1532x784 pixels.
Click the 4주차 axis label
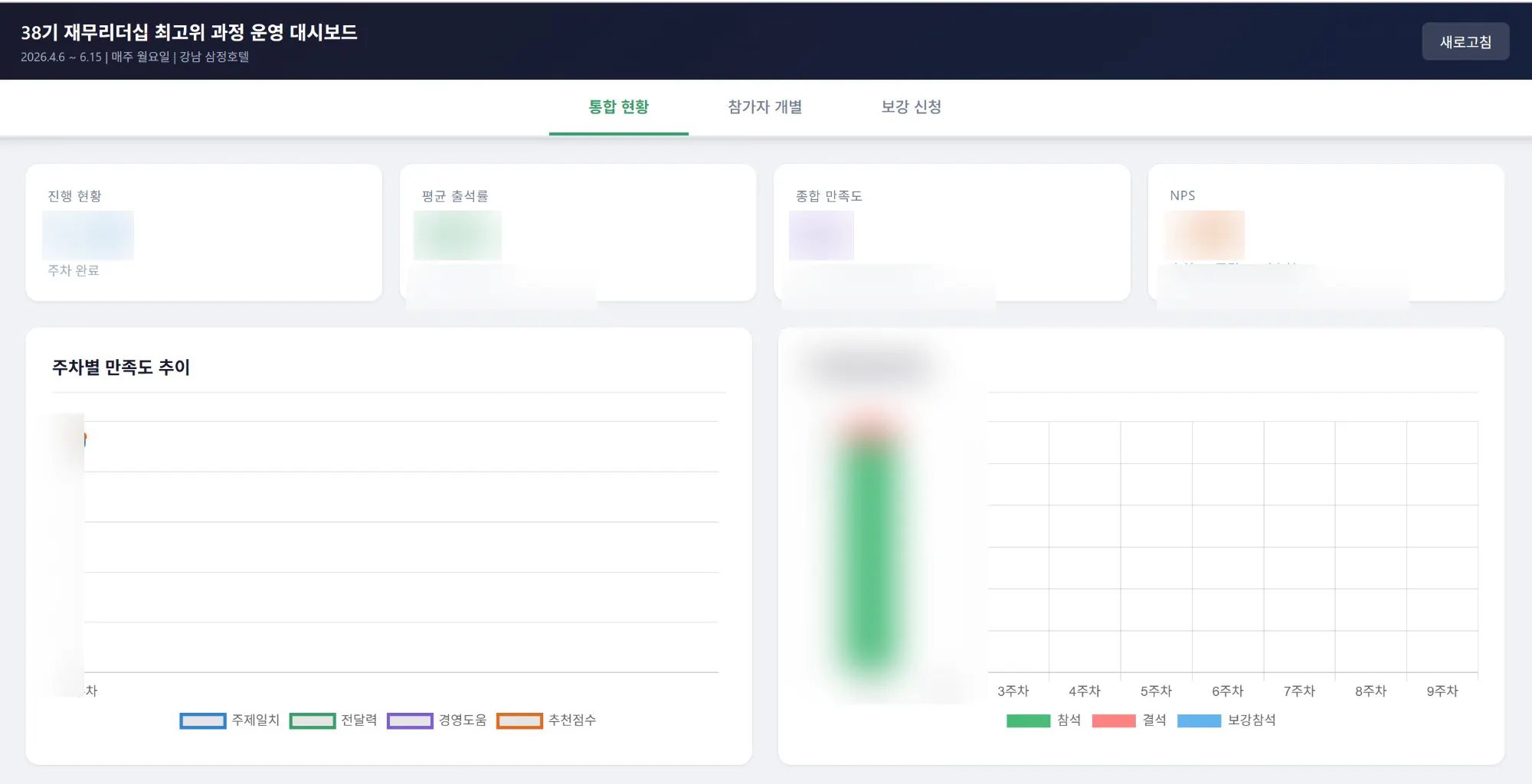click(x=1085, y=691)
